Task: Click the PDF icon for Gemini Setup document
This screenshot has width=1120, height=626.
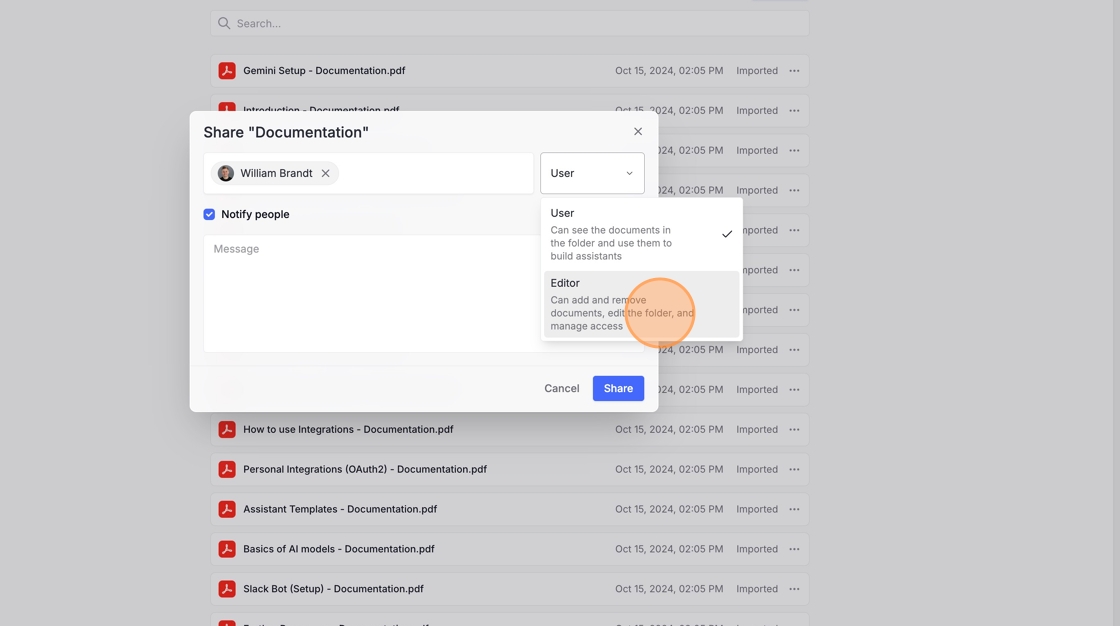Action: click(227, 71)
